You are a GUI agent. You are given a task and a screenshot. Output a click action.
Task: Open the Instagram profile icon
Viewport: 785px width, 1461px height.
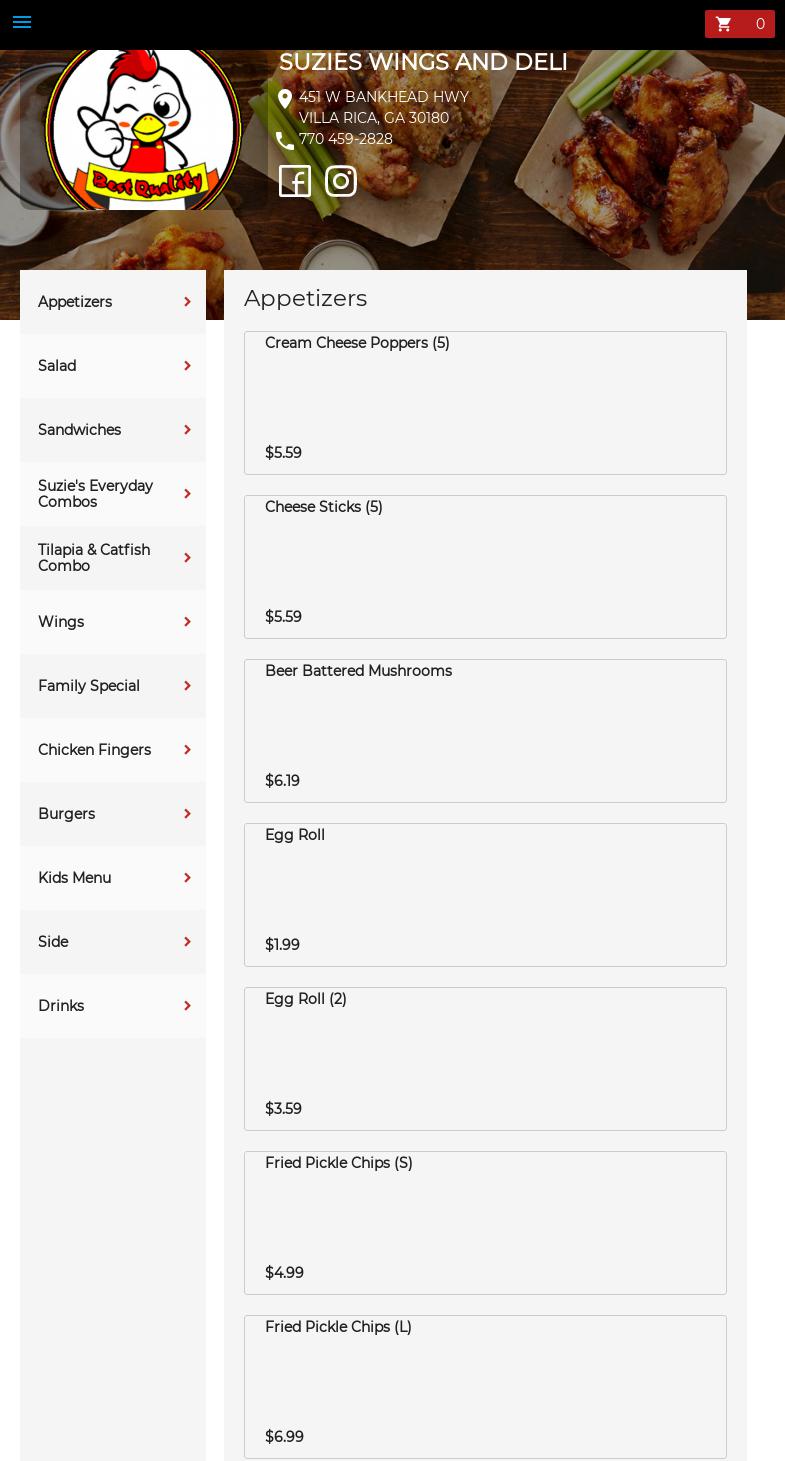tap(341, 181)
